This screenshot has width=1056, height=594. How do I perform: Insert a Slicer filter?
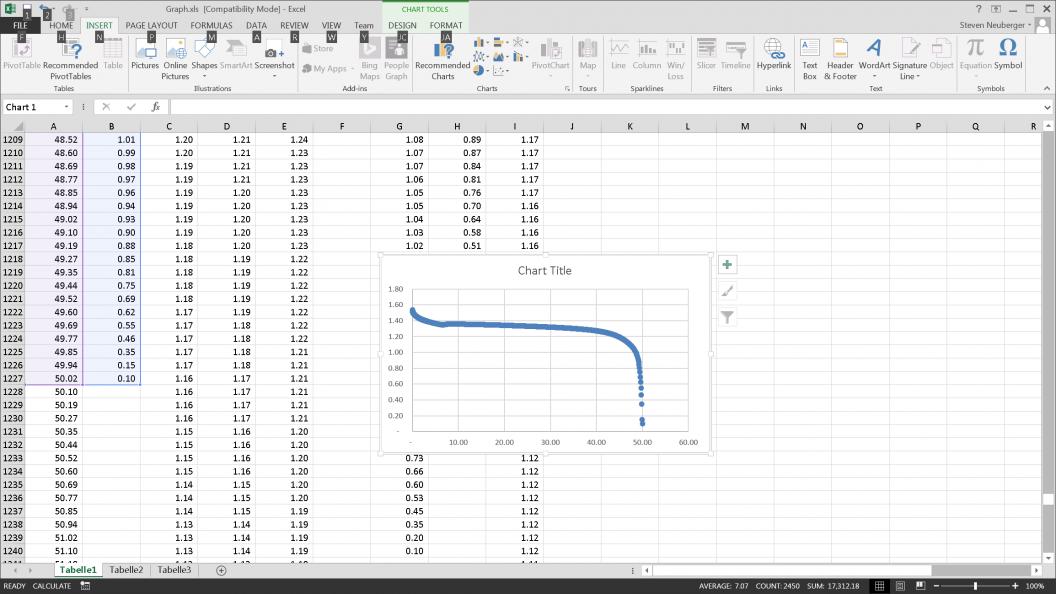706,55
